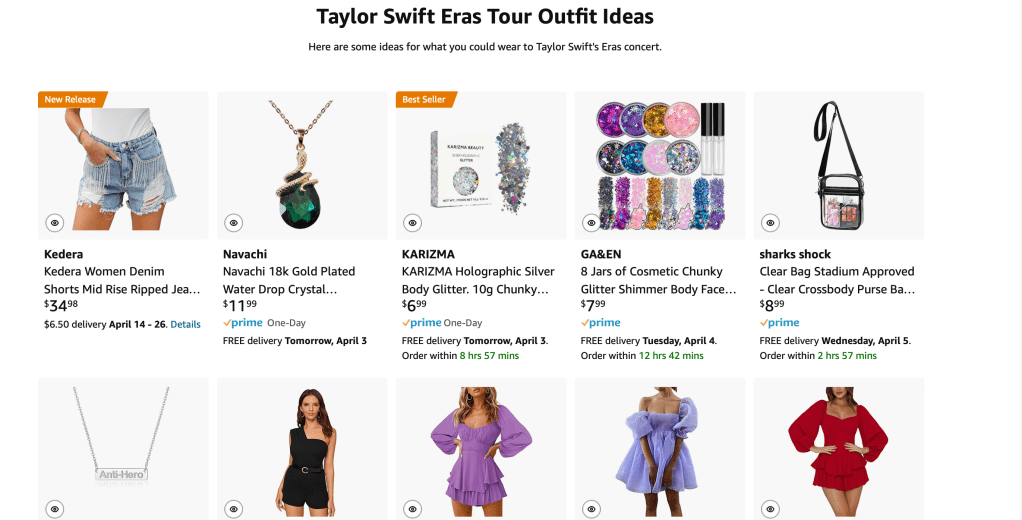1022x520 pixels.
Task: Click quick-look eye icon on red romper
Action: (770, 509)
